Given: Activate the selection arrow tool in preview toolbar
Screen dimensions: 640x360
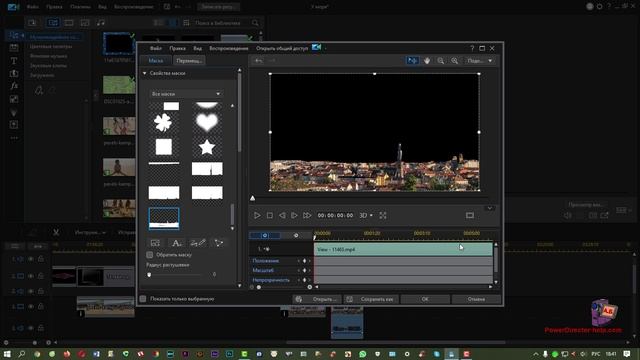Looking at the screenshot, I should (x=412, y=60).
